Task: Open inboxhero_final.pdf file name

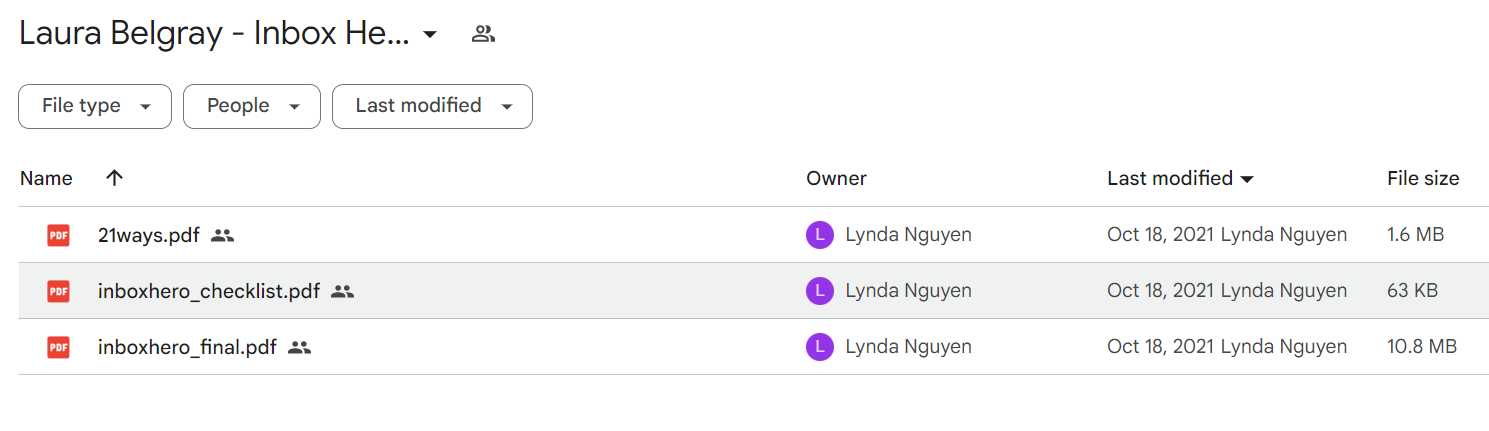Action: click(187, 348)
